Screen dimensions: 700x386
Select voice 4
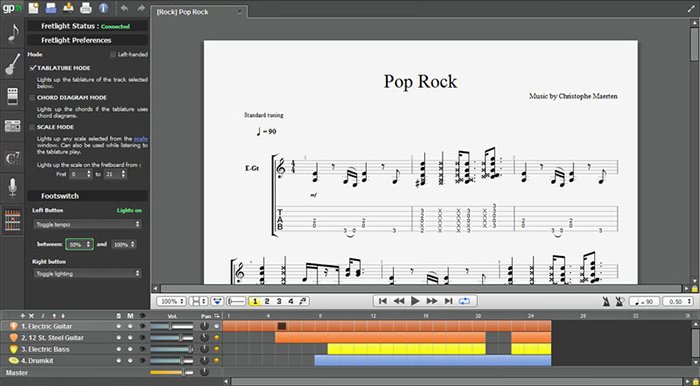(291, 301)
